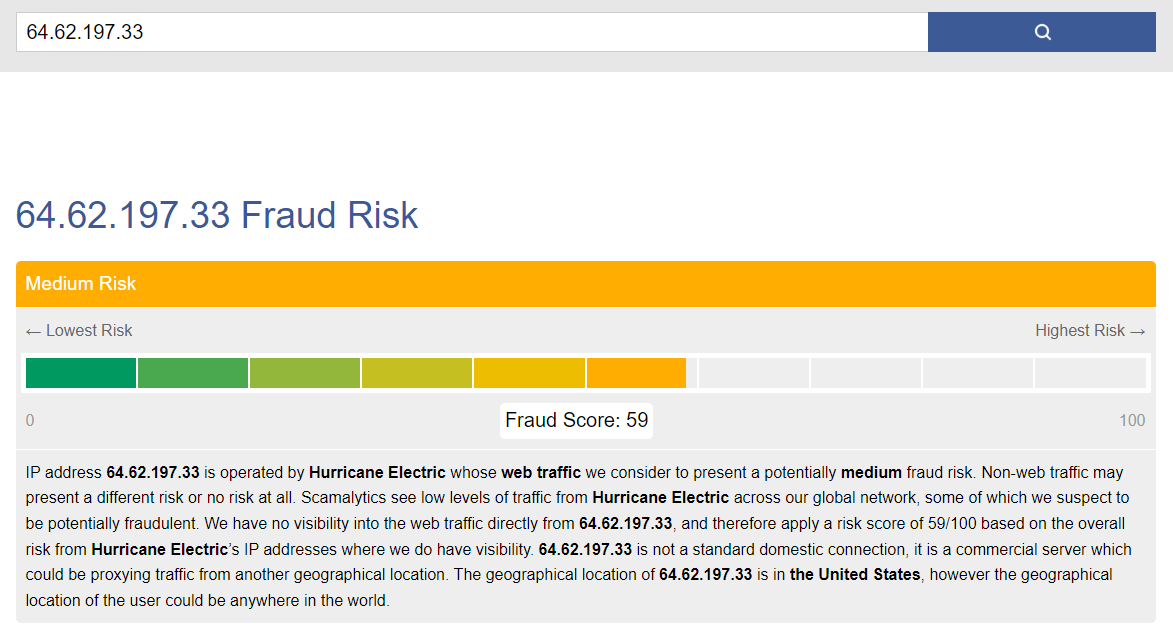Viewport: 1173px width, 631px height.
Task: Click the 0 scale minimum label
Action: pos(30,421)
